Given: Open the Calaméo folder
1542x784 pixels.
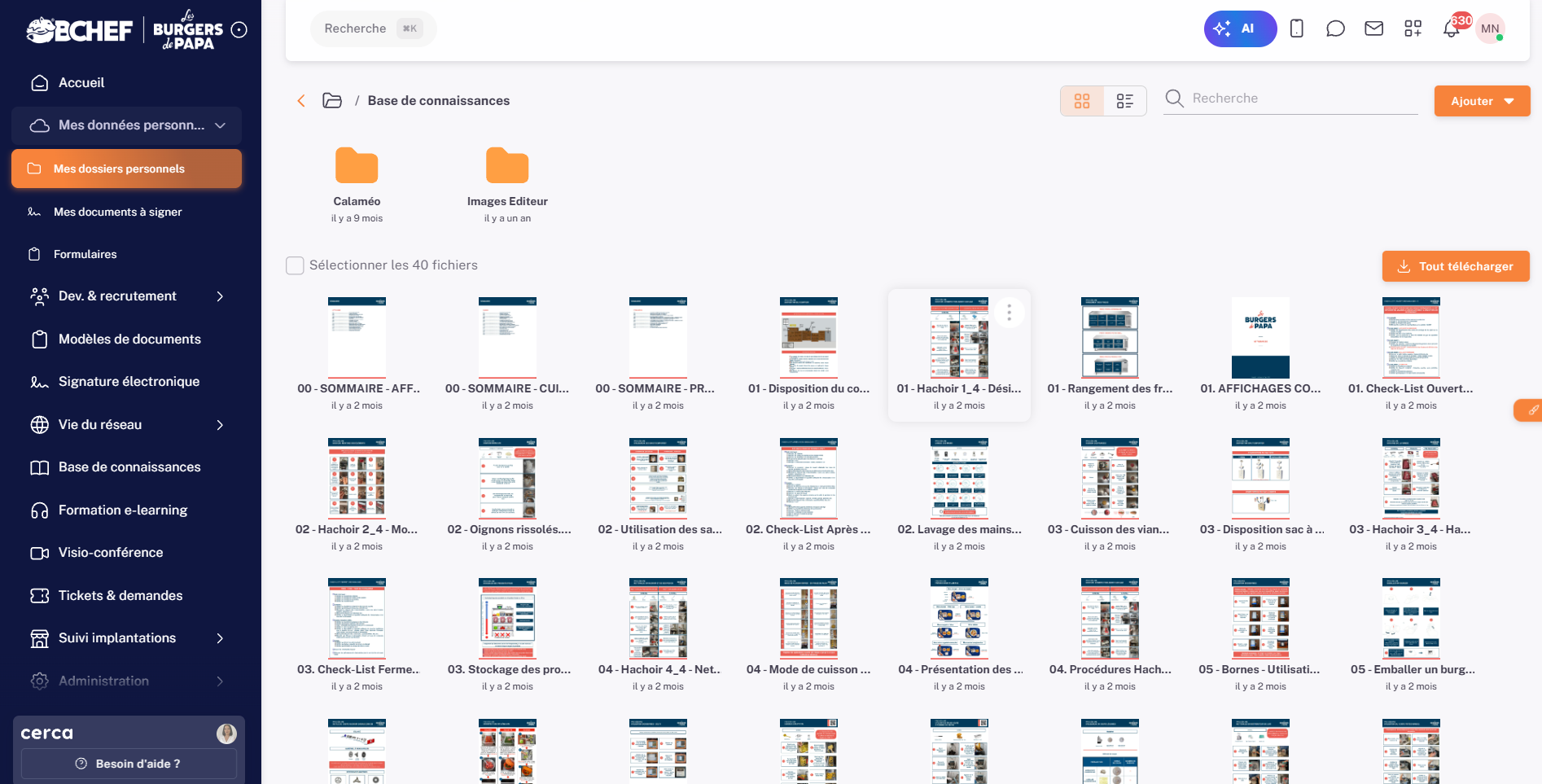Looking at the screenshot, I should (x=357, y=167).
